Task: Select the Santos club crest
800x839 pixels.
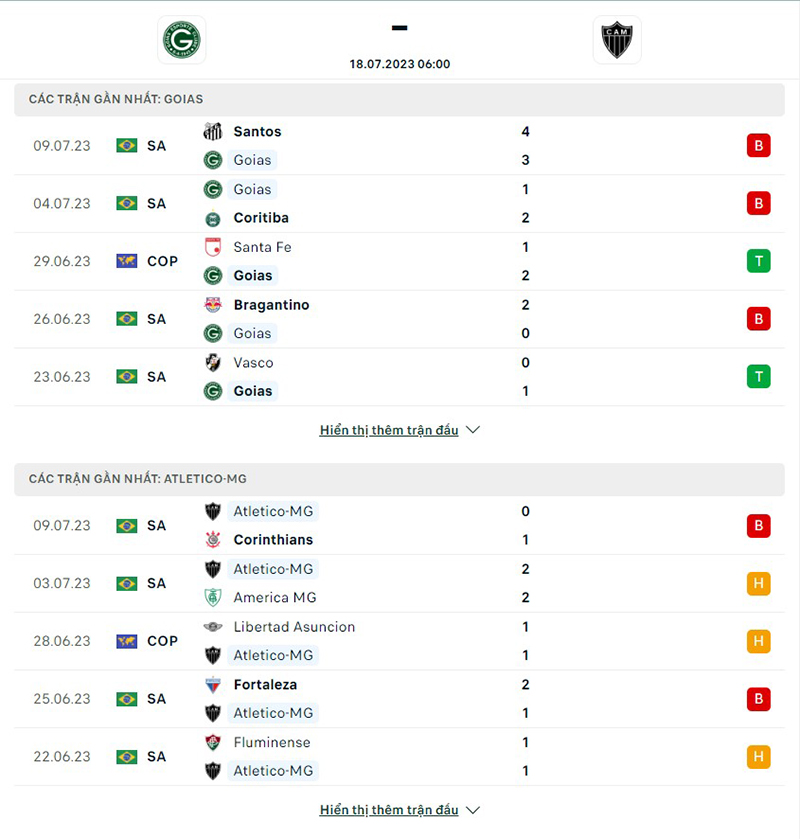Action: (x=212, y=131)
